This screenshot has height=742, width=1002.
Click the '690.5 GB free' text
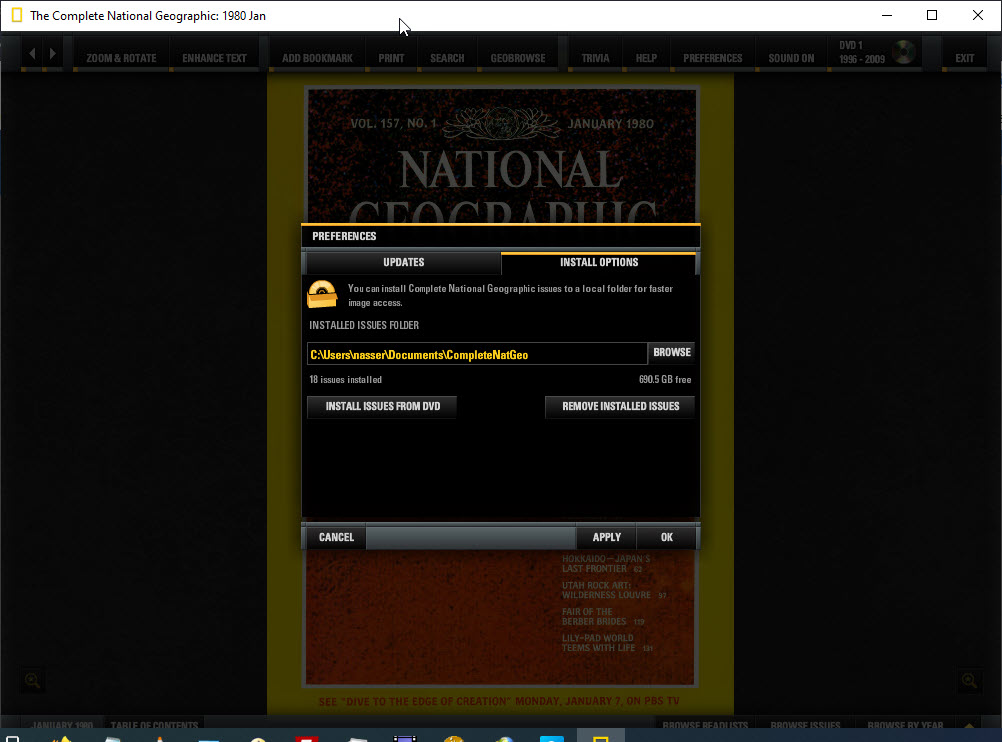pyautogui.click(x=665, y=380)
